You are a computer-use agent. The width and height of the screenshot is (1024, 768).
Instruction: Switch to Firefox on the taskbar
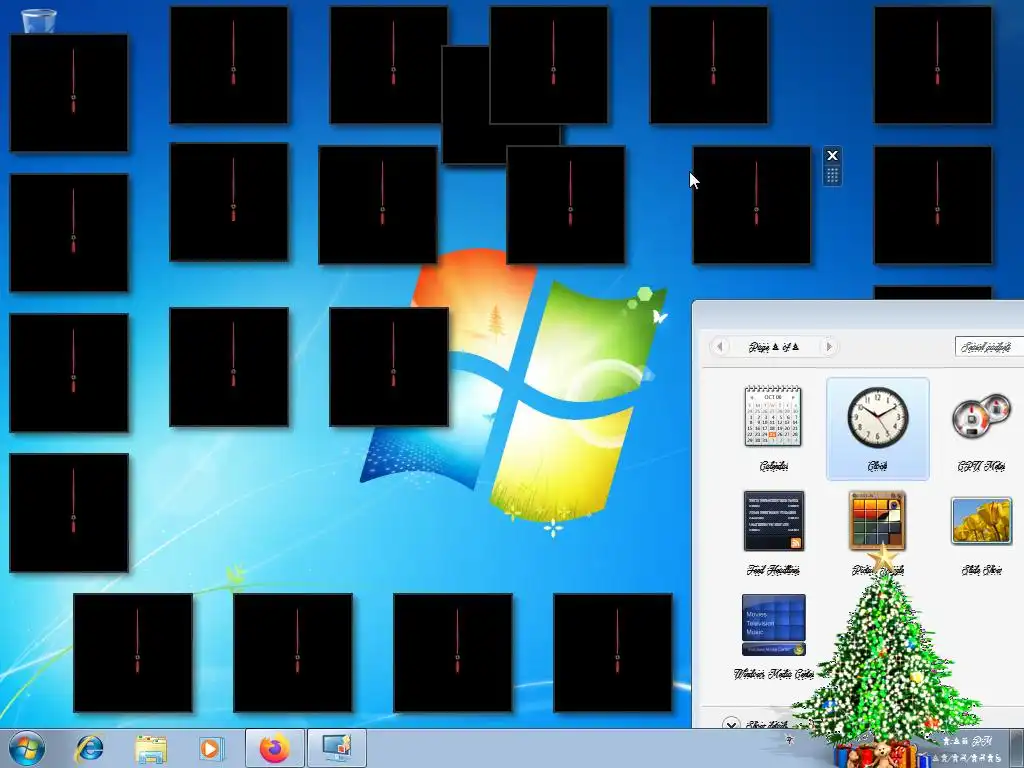(274, 748)
